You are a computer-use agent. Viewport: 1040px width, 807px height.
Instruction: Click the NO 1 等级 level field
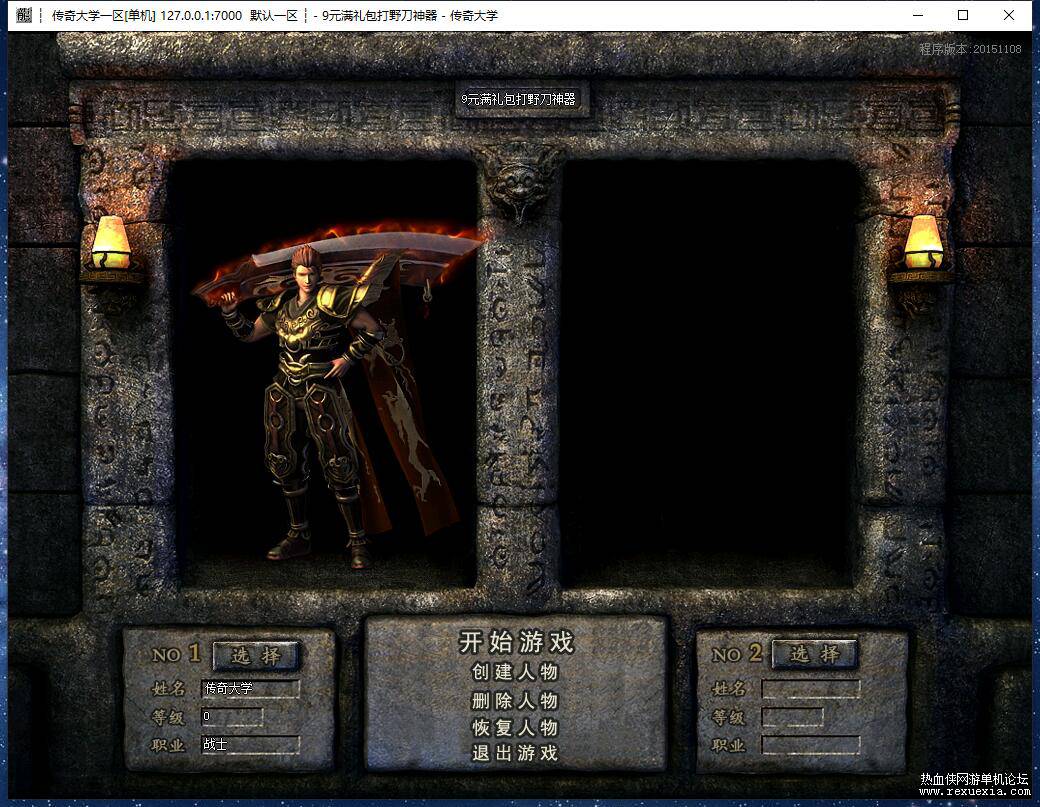click(x=231, y=717)
